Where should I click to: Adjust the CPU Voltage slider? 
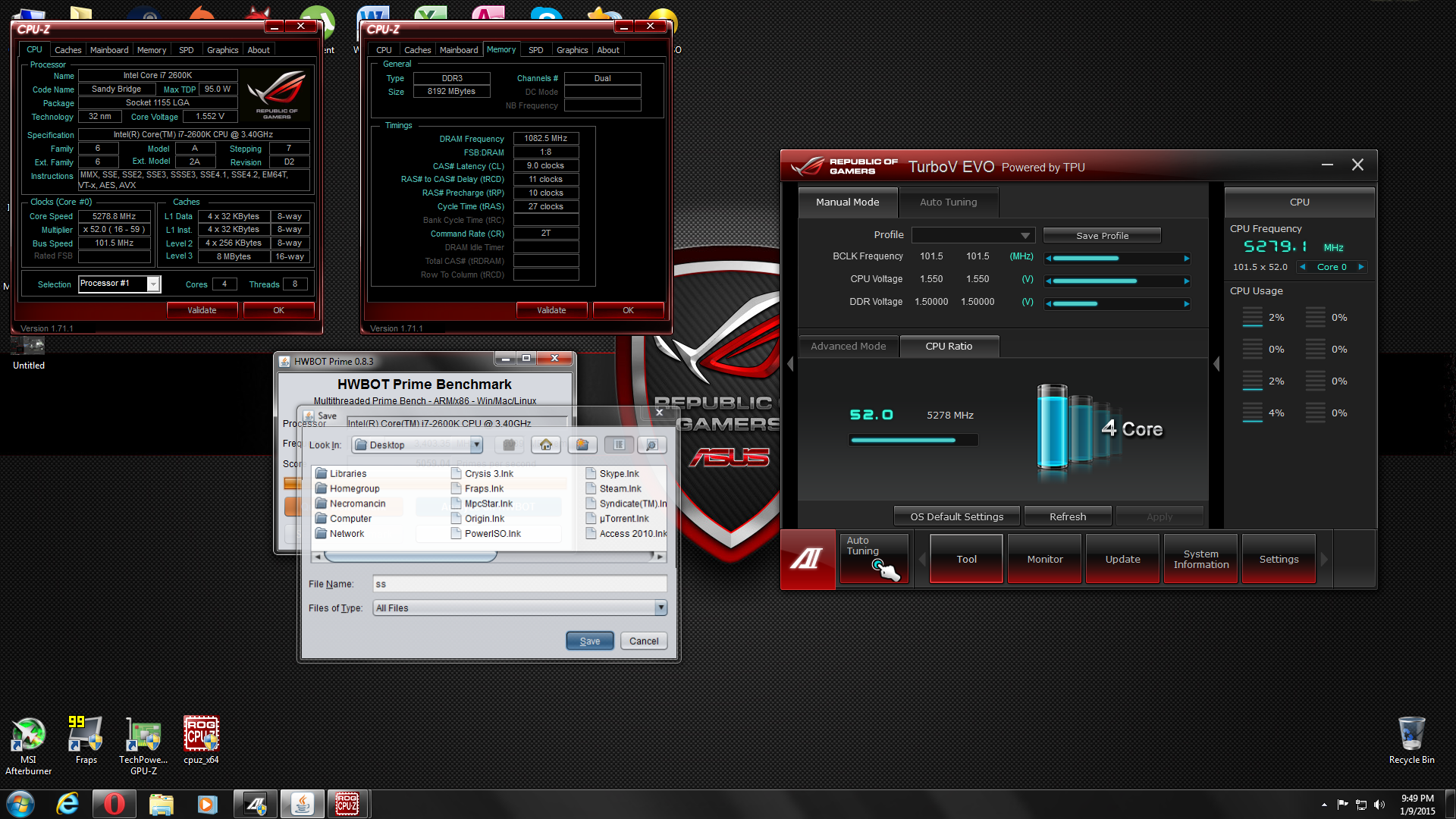point(1117,281)
